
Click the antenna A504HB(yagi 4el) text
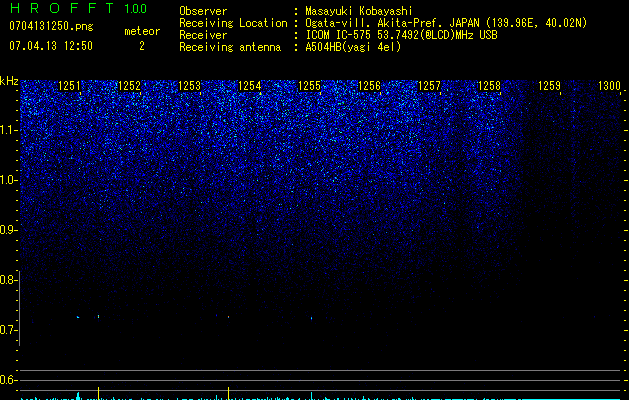pos(353,47)
